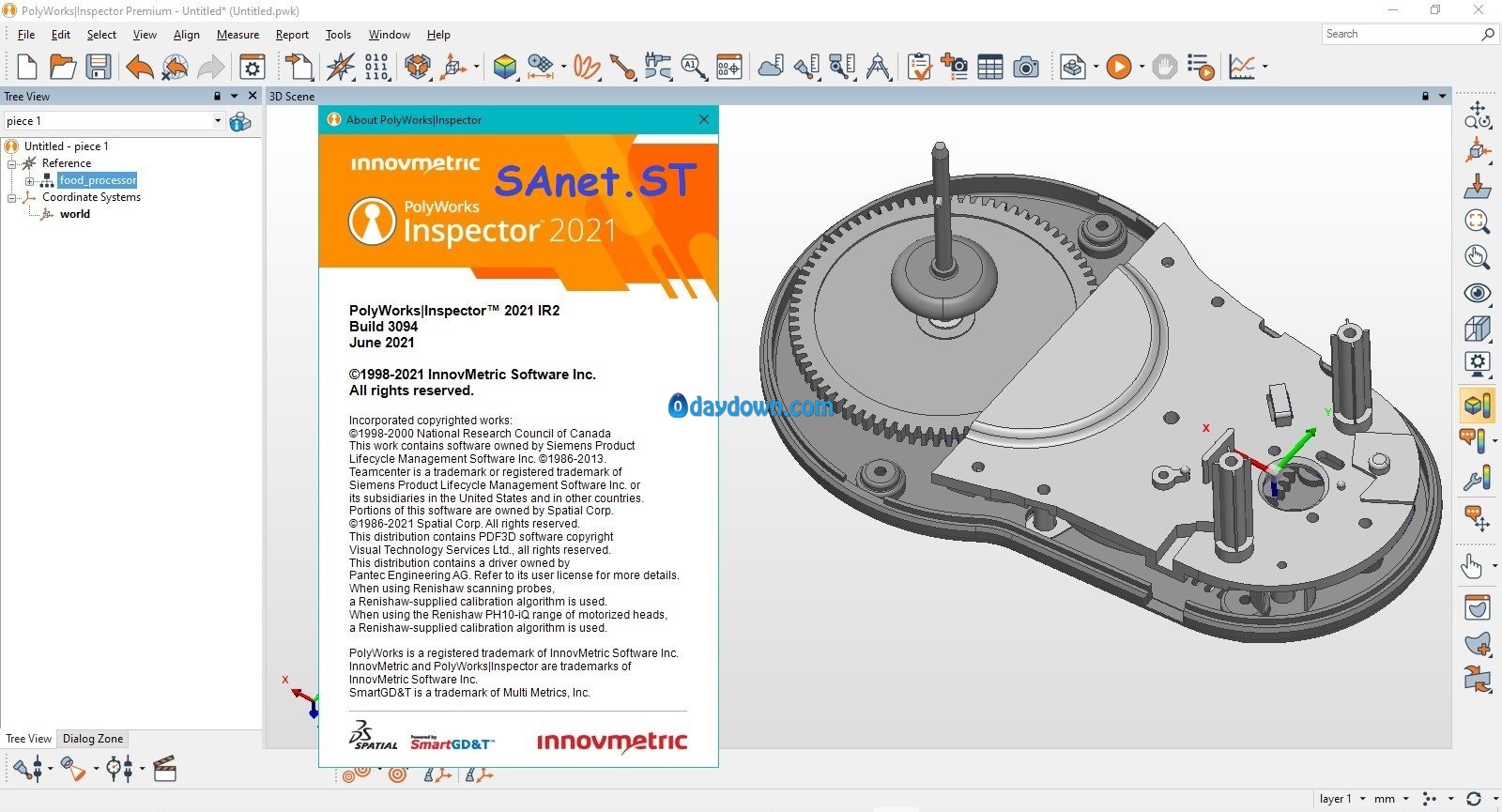
Task: Open the export model document icon
Action: (x=1073, y=67)
